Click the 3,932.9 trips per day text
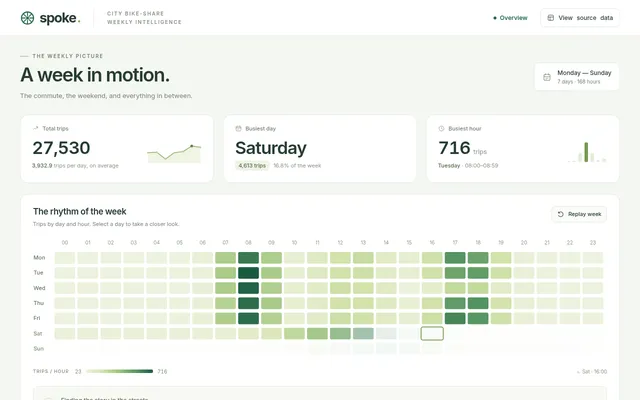 76,166
